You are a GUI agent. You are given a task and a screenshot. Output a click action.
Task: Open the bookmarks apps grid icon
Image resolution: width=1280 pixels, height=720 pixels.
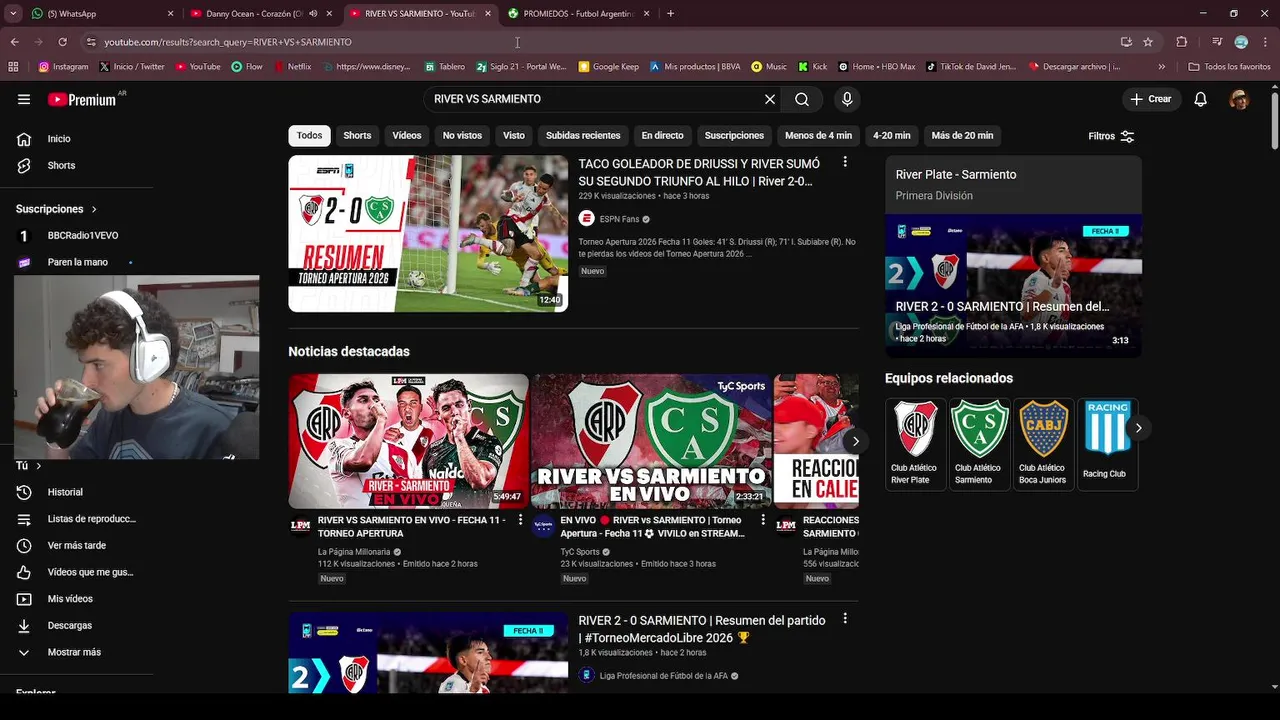pos(13,67)
